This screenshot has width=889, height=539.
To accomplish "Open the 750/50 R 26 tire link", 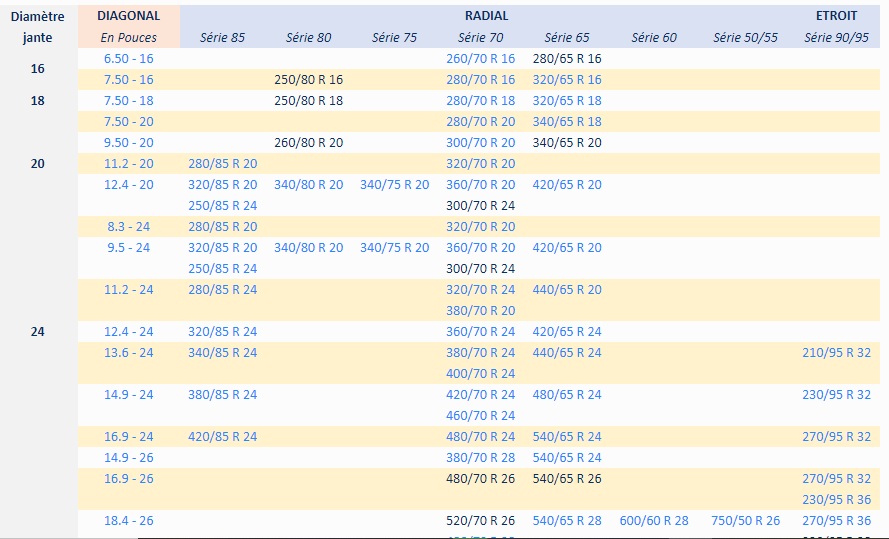I will (746, 521).
